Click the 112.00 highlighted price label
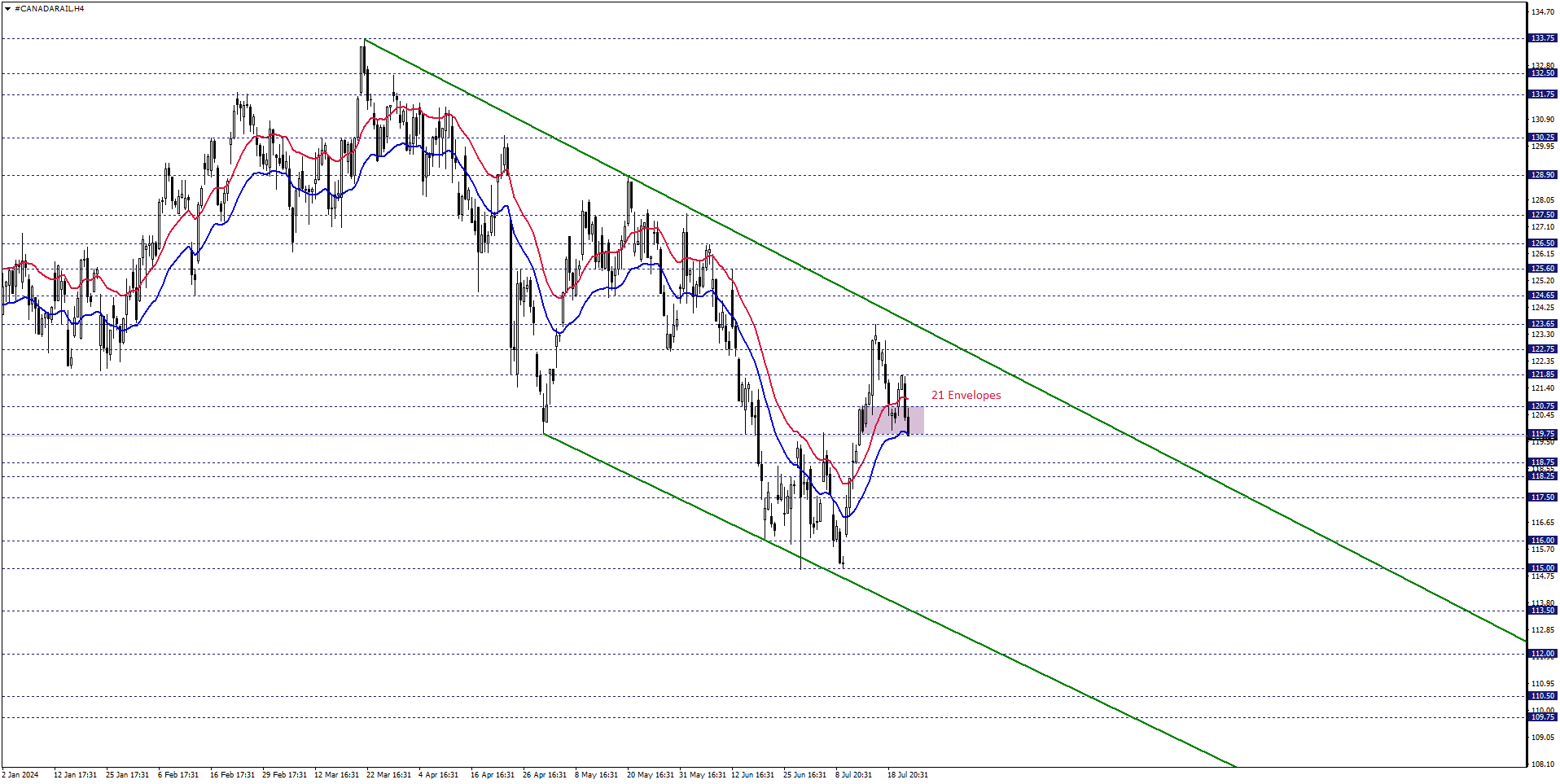Image resolution: width=1560 pixels, height=784 pixels. tap(1543, 654)
